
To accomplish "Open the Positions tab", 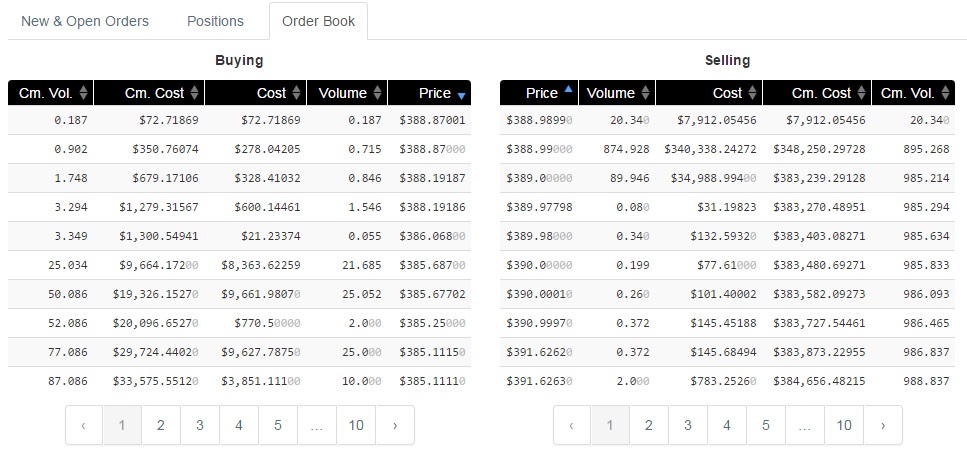I will (x=215, y=21).
